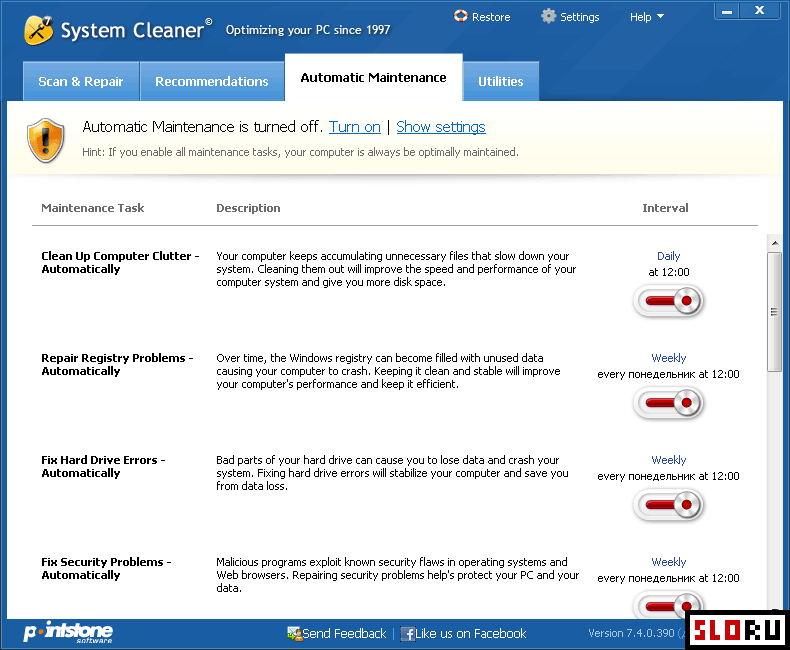
Task: Click 'Fix Security Problems - Automatically' task name
Action: tap(106, 568)
